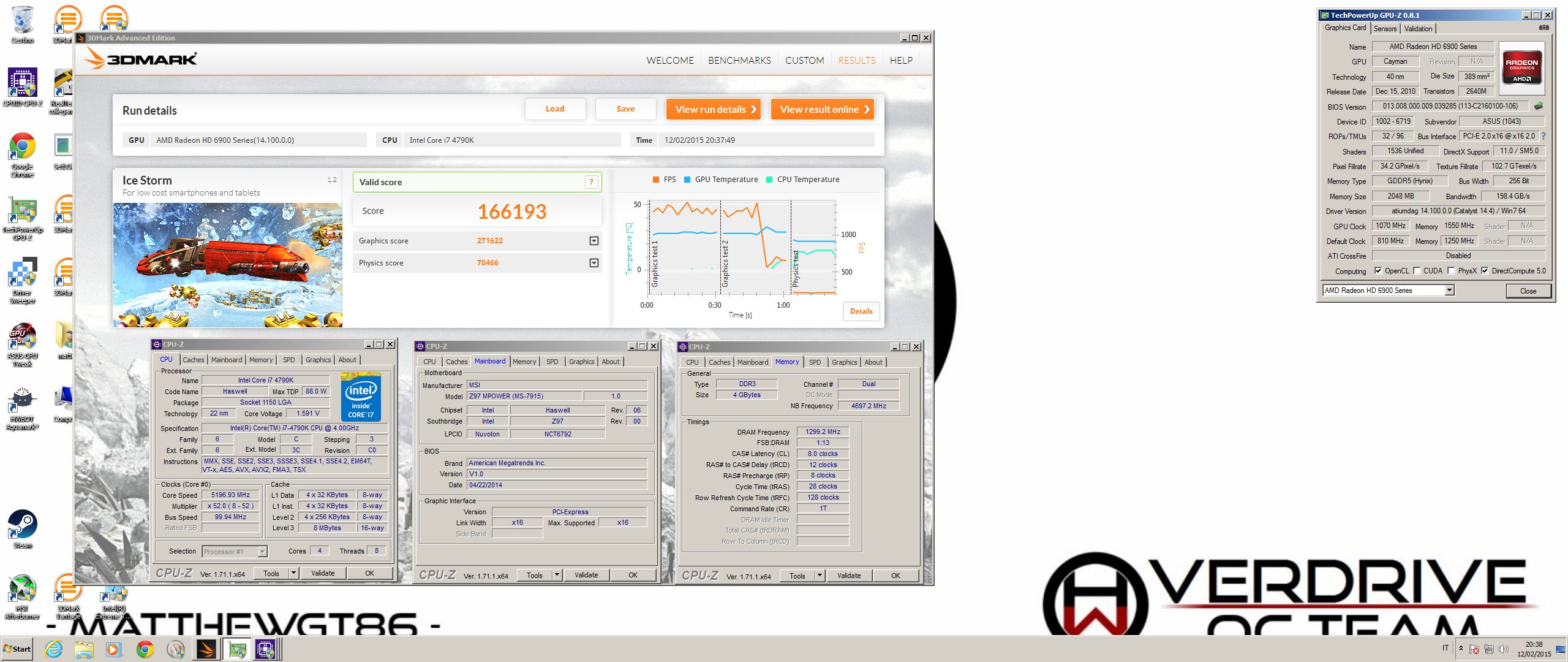Open Intel Extreme Tuning desktop shortcut

pyautogui.click(x=113, y=601)
